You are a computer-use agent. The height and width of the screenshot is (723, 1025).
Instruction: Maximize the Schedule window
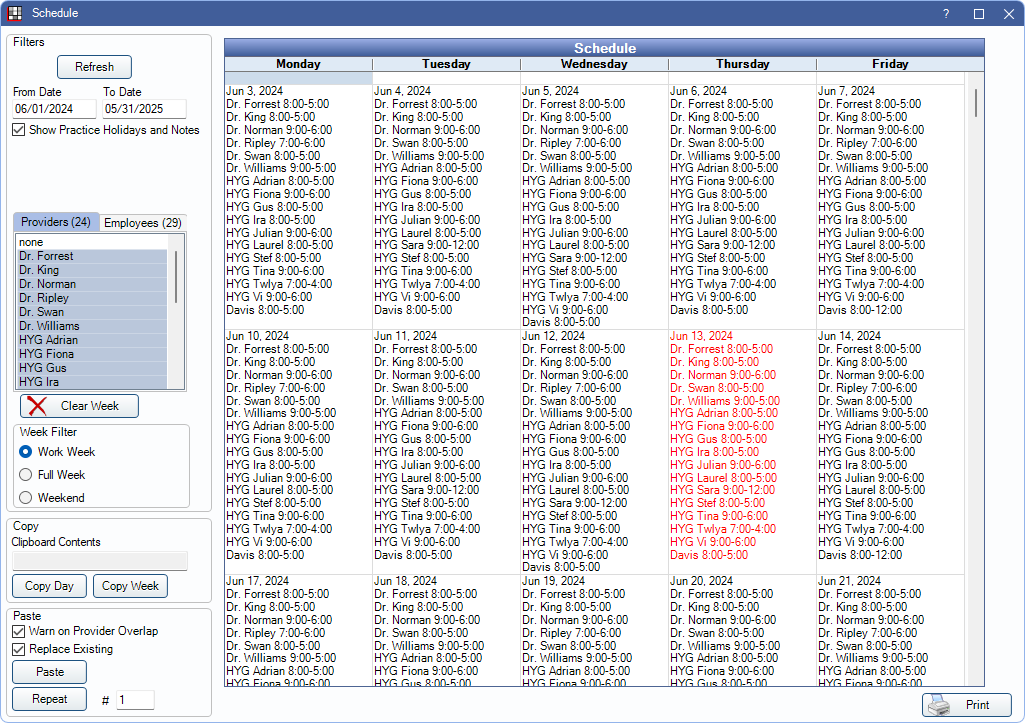pos(979,14)
